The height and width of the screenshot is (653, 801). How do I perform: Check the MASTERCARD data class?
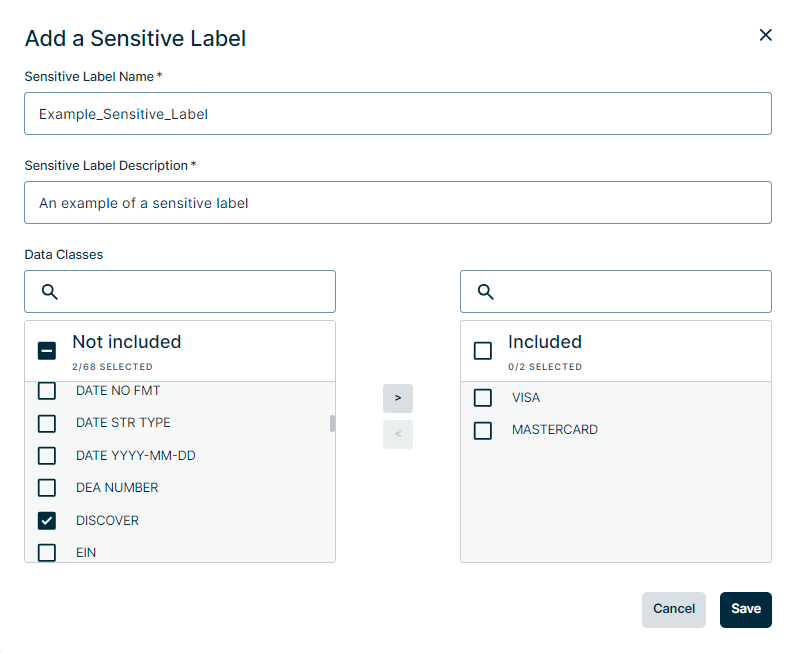[482, 429]
